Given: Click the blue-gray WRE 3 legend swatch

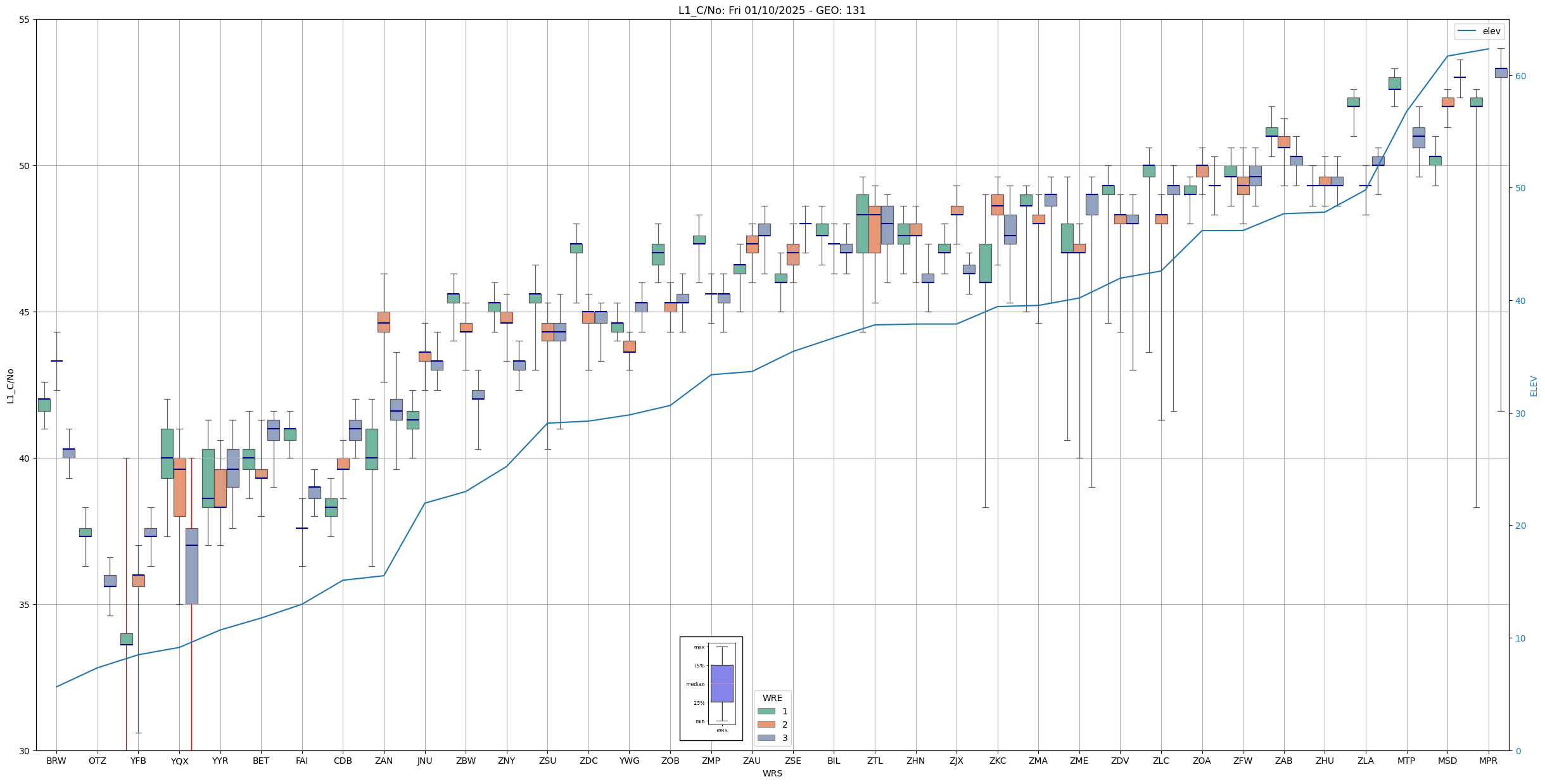Looking at the screenshot, I should point(766,738).
